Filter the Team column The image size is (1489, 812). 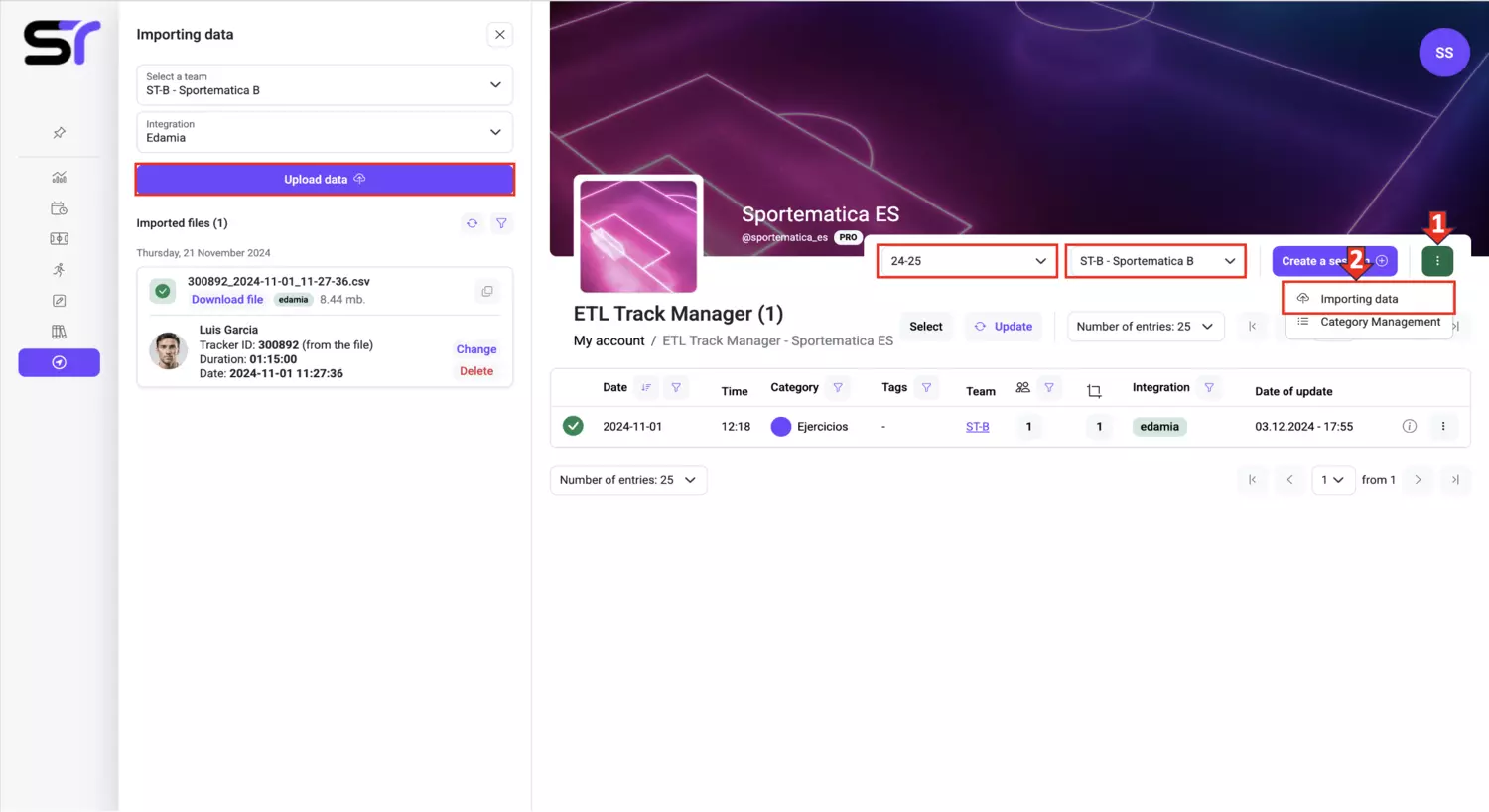[x=1049, y=388]
